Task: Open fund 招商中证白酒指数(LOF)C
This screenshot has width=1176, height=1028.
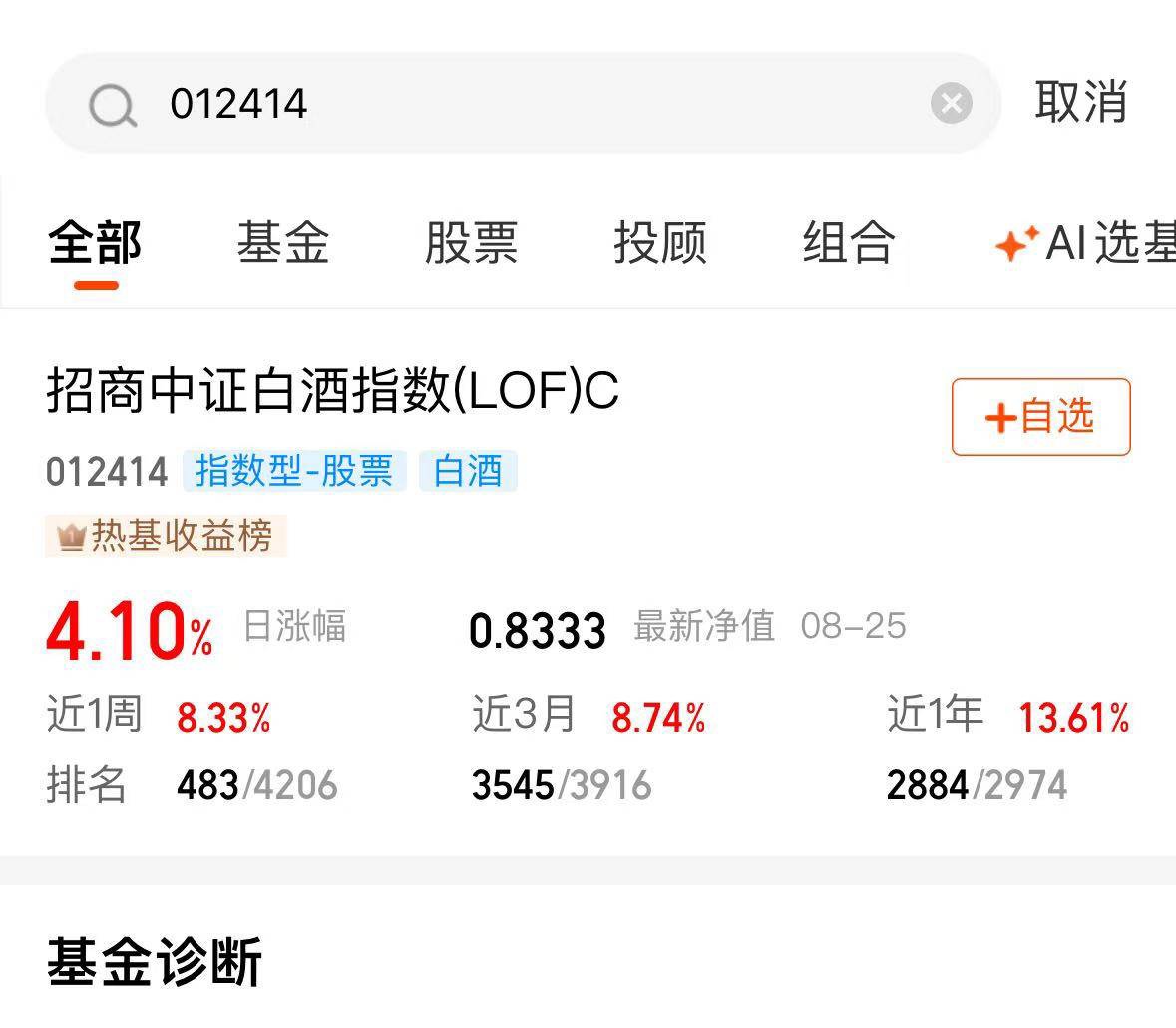Action: point(332,390)
